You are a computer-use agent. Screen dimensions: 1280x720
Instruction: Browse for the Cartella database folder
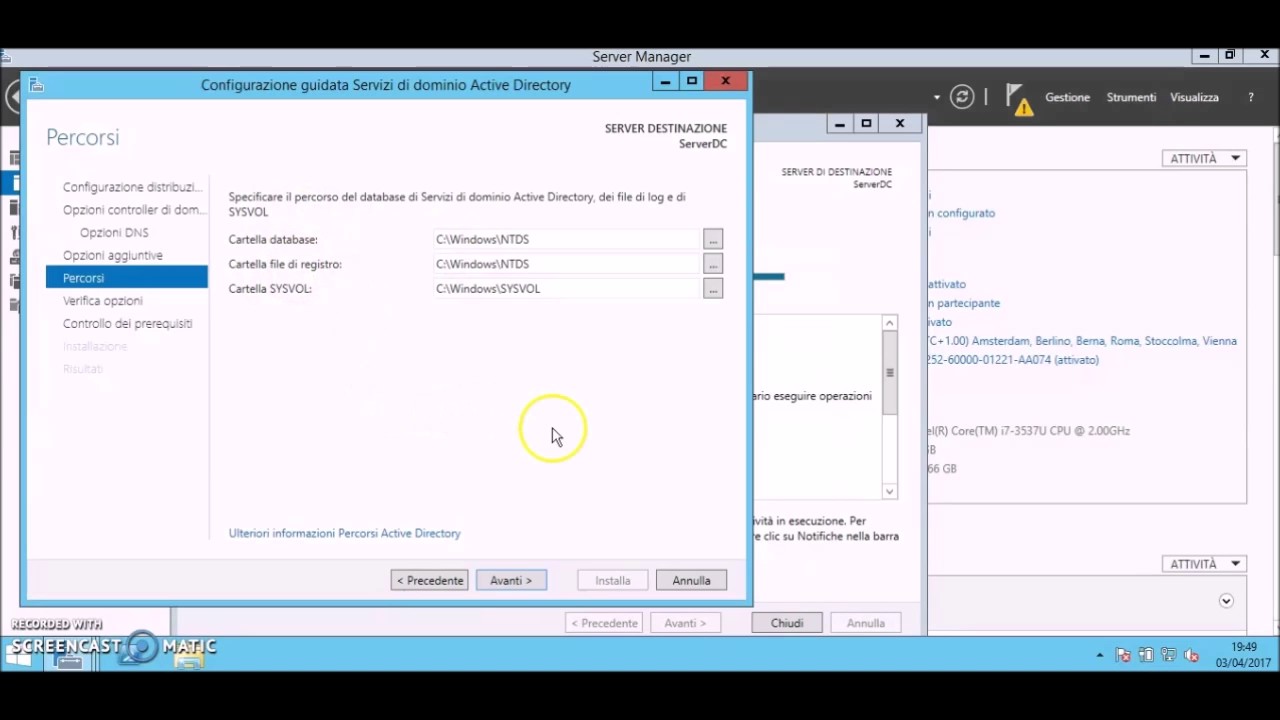[x=713, y=239]
